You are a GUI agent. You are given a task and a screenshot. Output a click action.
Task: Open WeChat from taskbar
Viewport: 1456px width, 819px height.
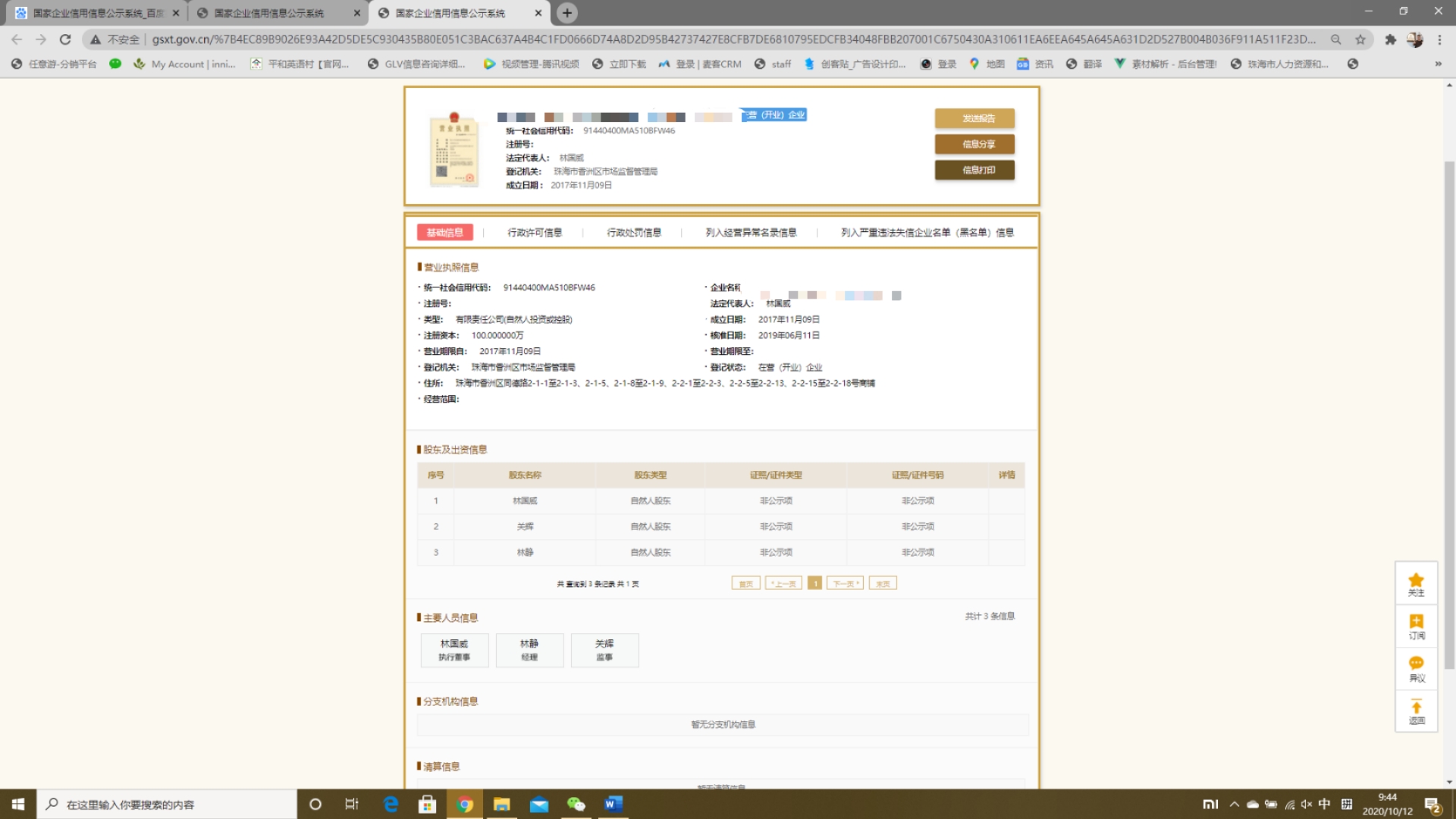tap(576, 804)
